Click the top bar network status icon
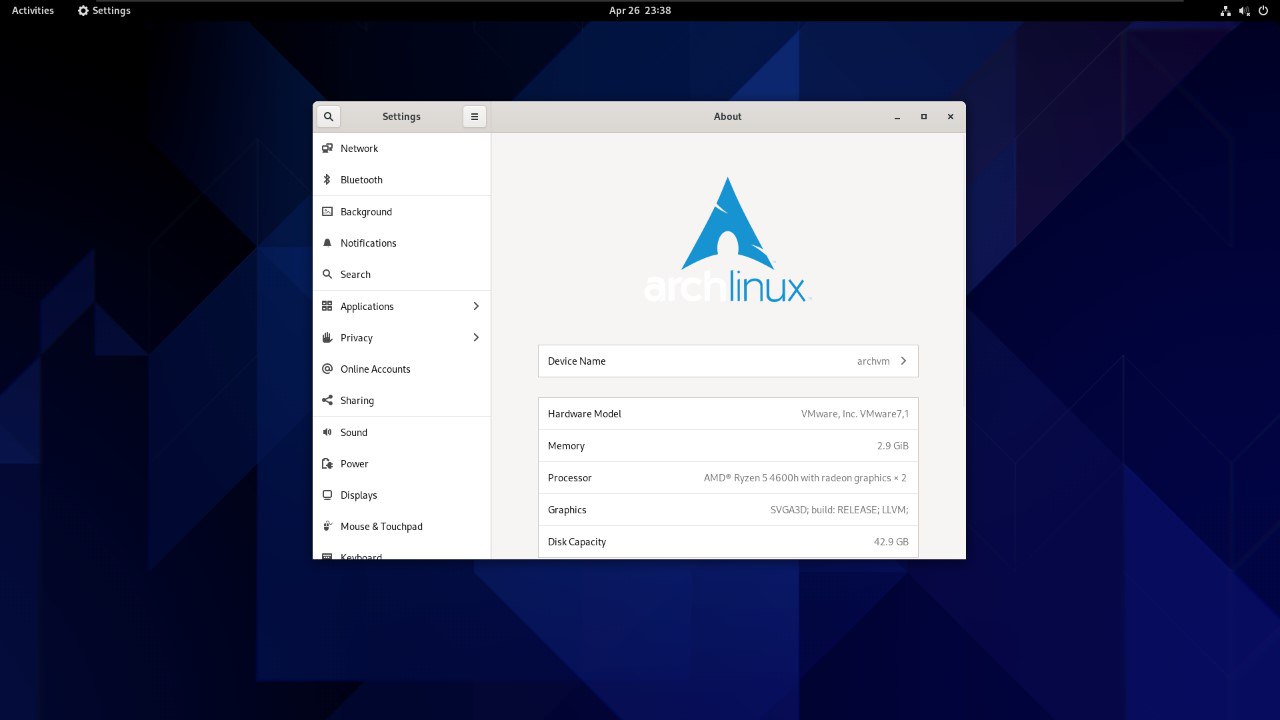Viewport: 1280px width, 720px height. point(1226,10)
